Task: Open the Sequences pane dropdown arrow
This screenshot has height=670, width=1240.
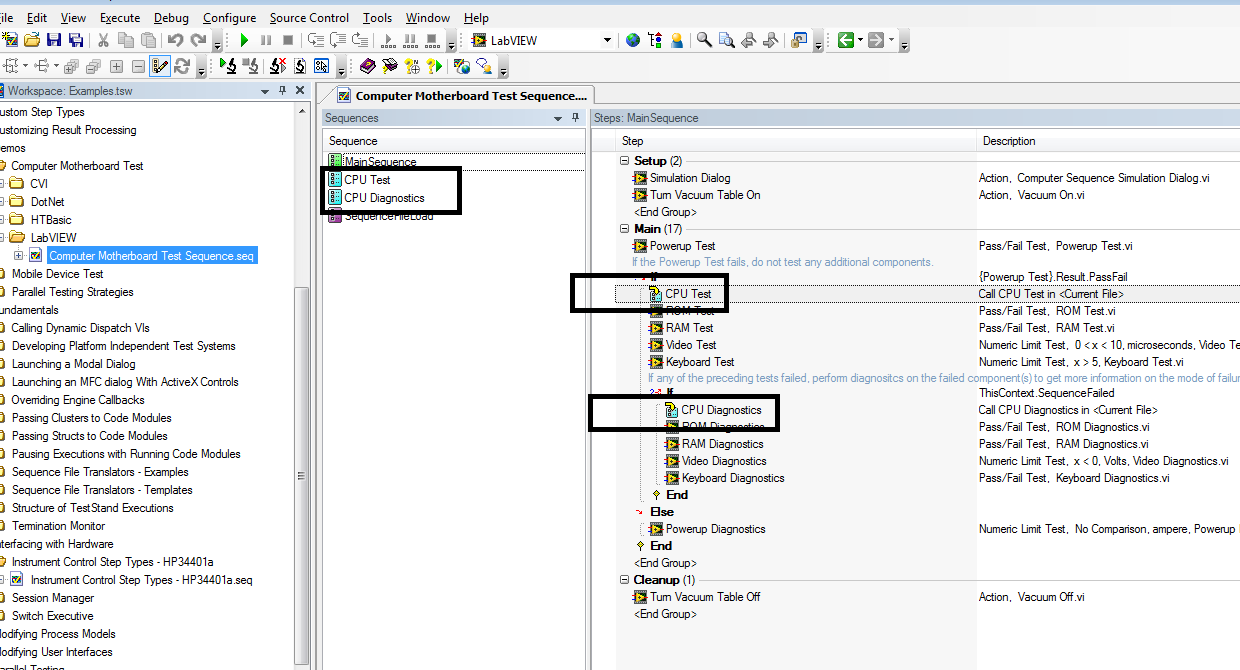Action: [x=558, y=118]
